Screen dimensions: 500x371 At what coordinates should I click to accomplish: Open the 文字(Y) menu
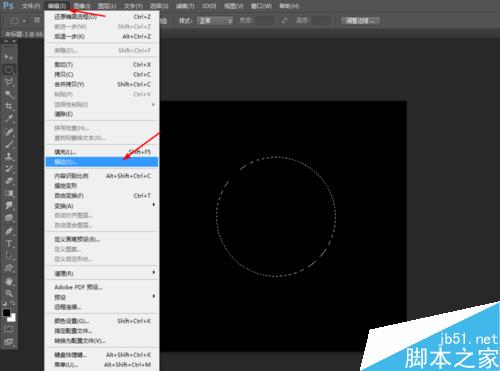pyautogui.click(x=133, y=6)
